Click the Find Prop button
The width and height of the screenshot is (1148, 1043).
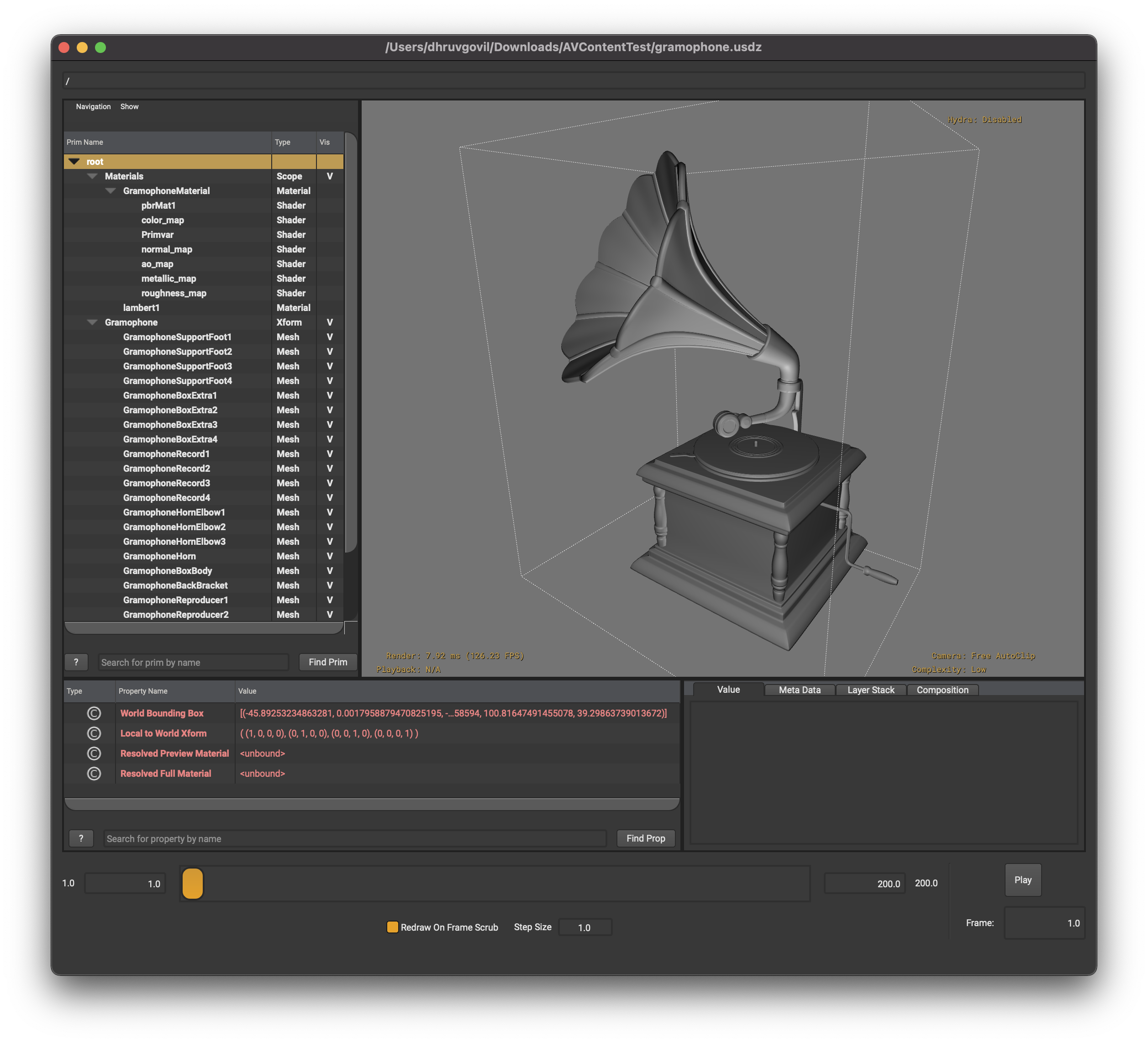pos(646,838)
